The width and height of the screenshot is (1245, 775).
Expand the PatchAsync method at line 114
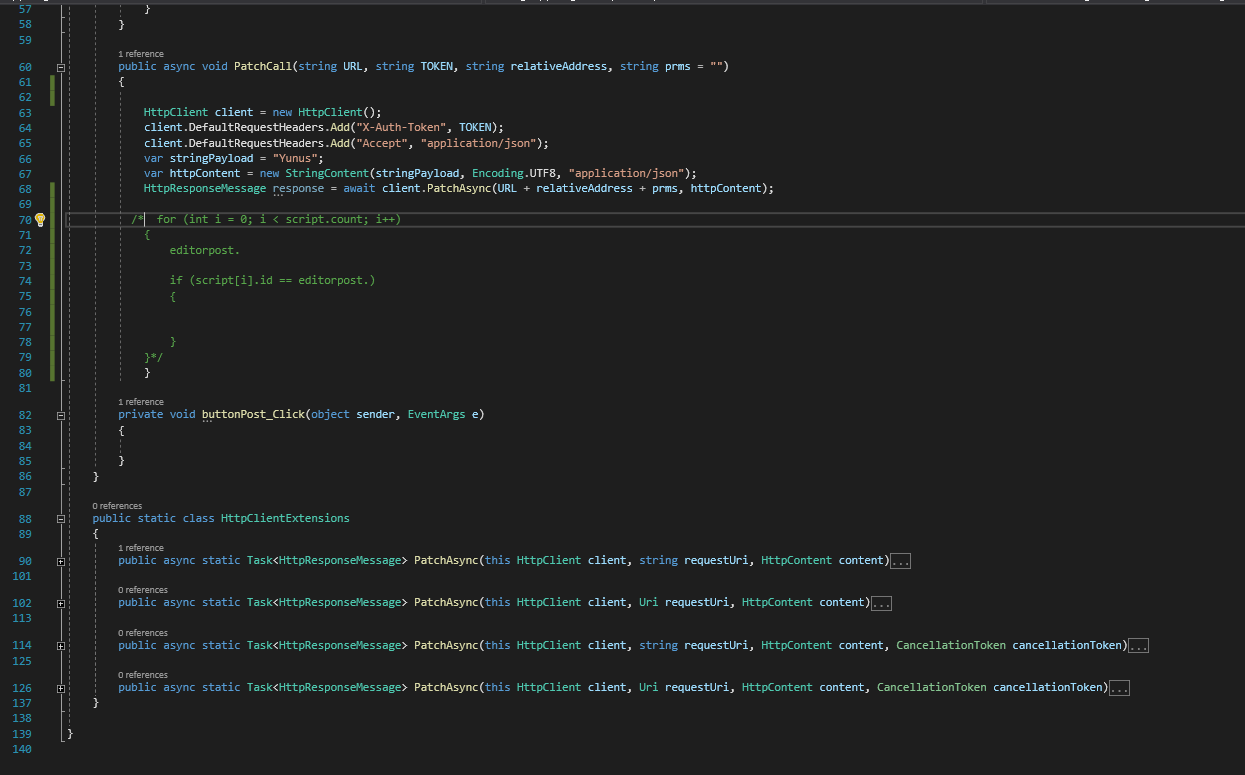tap(61, 646)
